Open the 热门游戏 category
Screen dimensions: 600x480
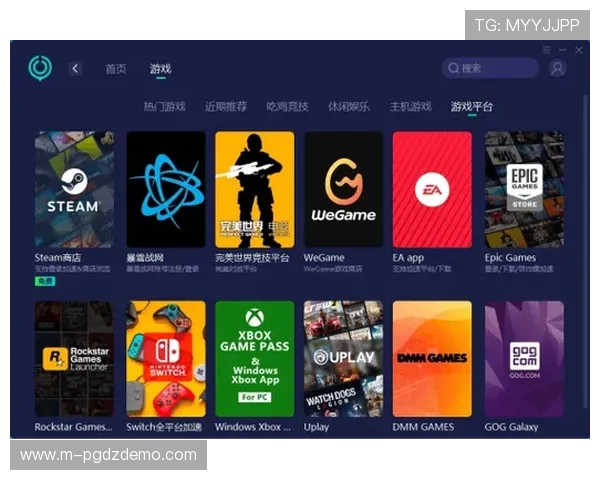coord(164,106)
